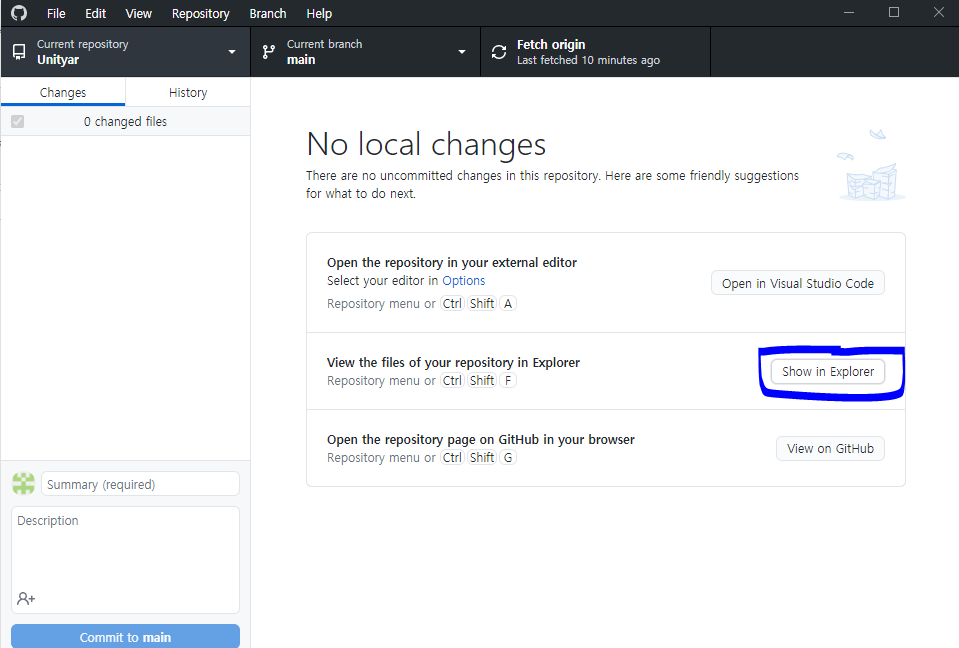Screen dimensions: 959x648
Task: Focus the Summary (required) input field
Action: point(140,484)
